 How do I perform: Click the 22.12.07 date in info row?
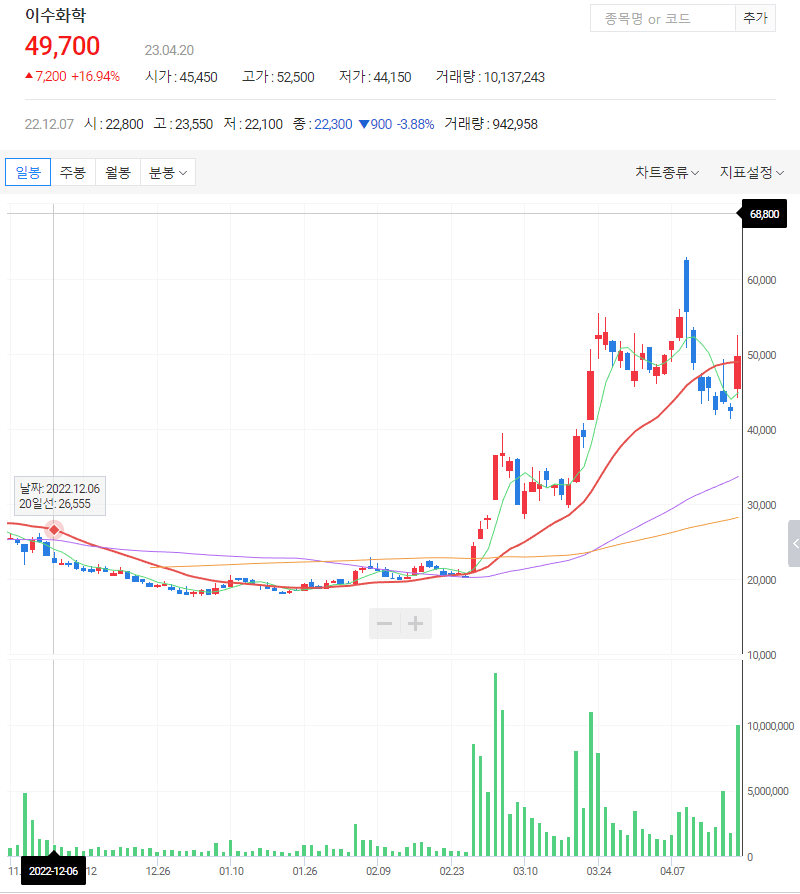pyautogui.click(x=49, y=124)
